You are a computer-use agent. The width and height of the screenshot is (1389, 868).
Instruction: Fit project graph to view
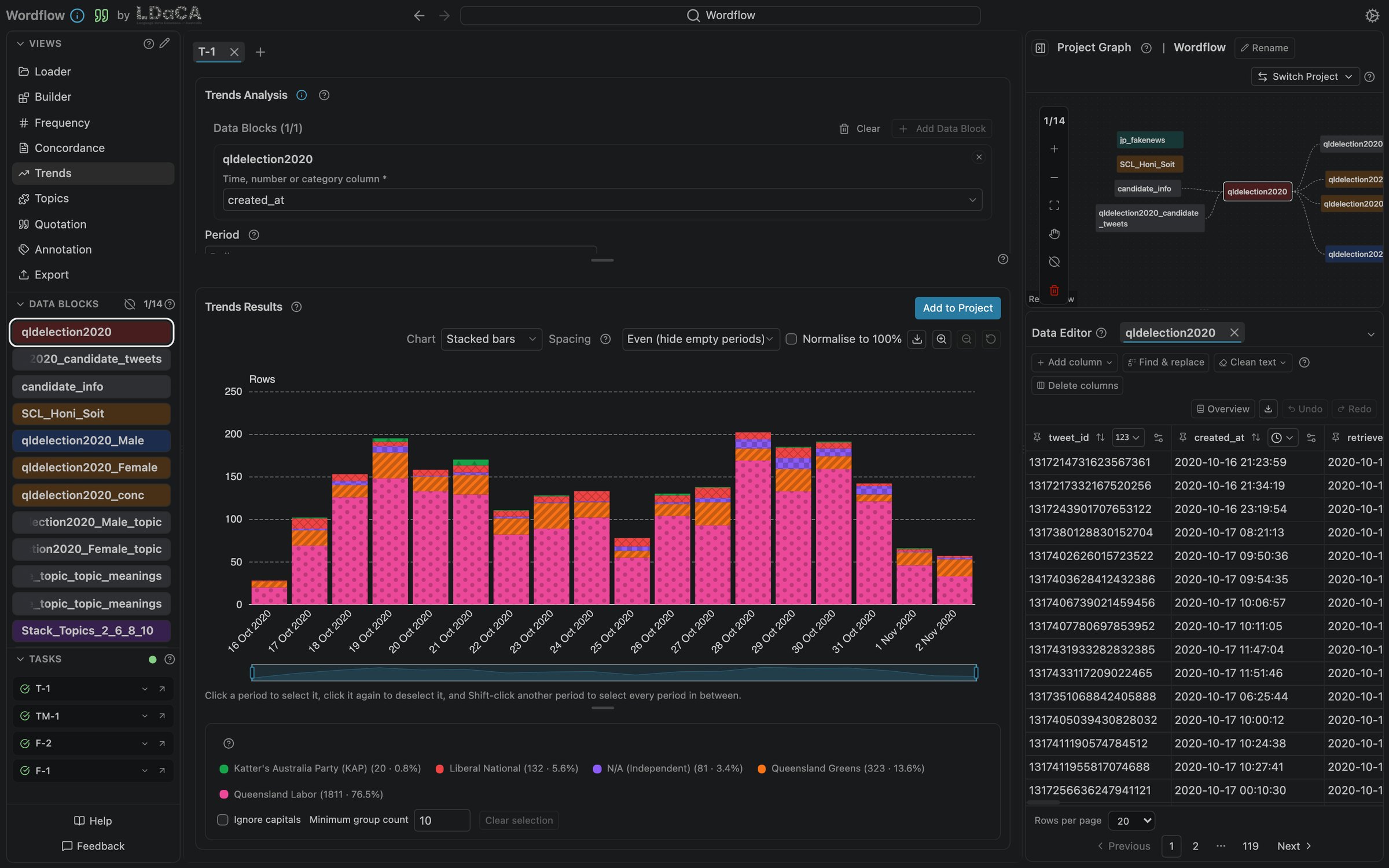(1054, 205)
